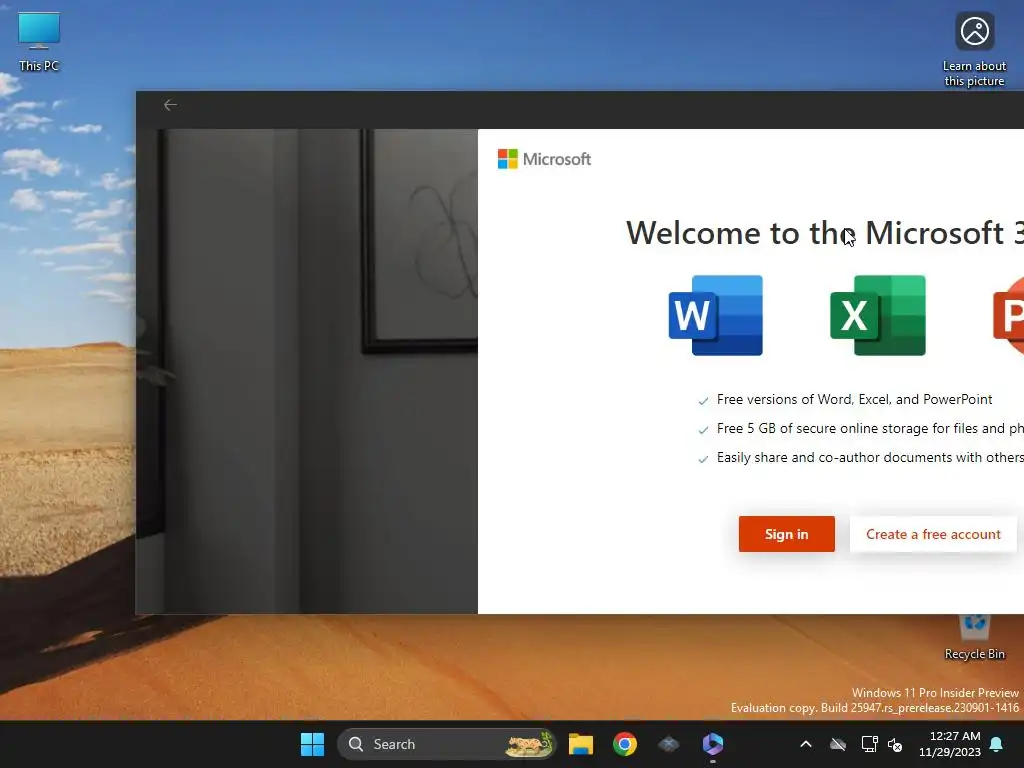Click the muted volume tray icon

coord(895,744)
